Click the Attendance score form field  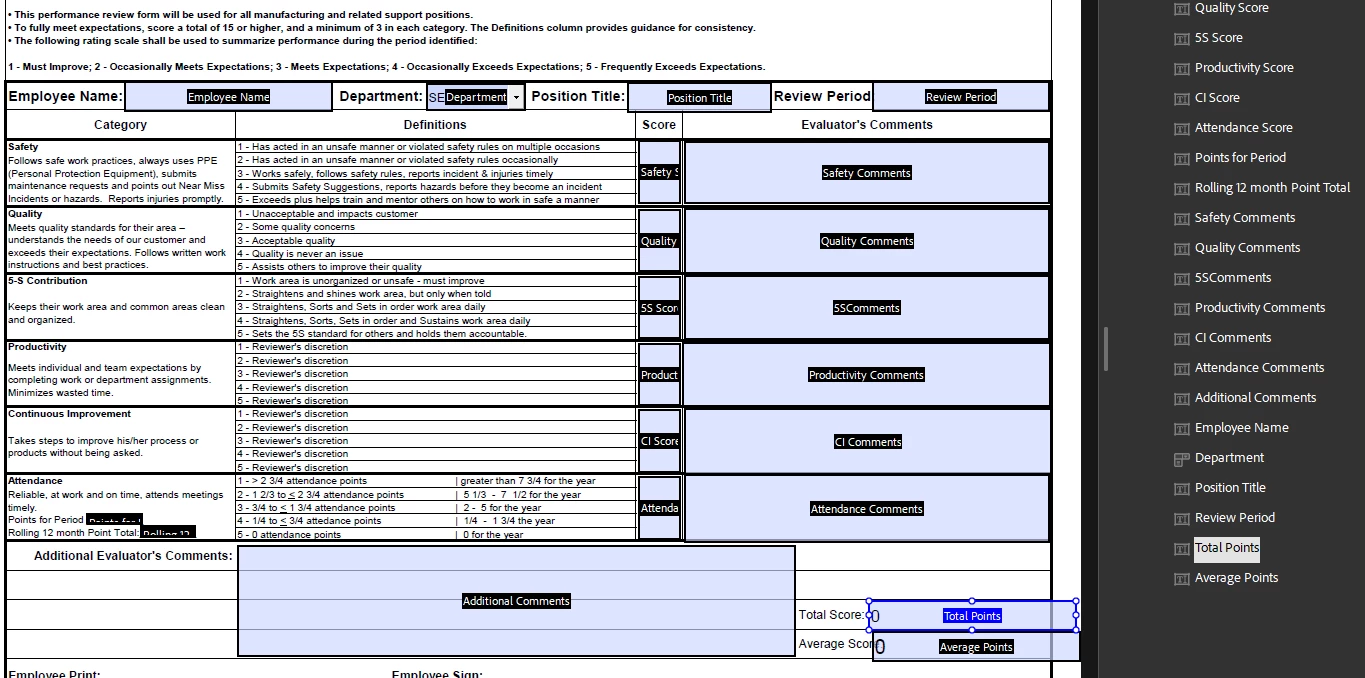click(659, 509)
